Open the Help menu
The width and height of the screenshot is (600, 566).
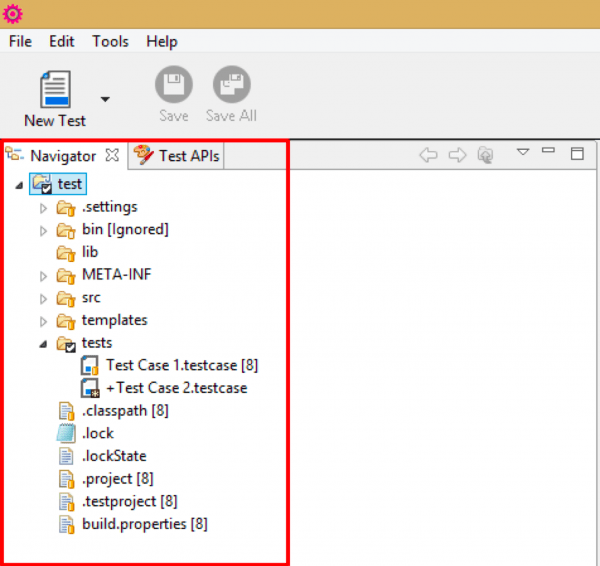(x=162, y=41)
